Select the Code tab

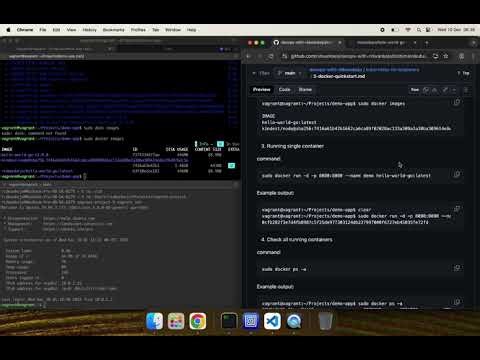[x=284, y=89]
